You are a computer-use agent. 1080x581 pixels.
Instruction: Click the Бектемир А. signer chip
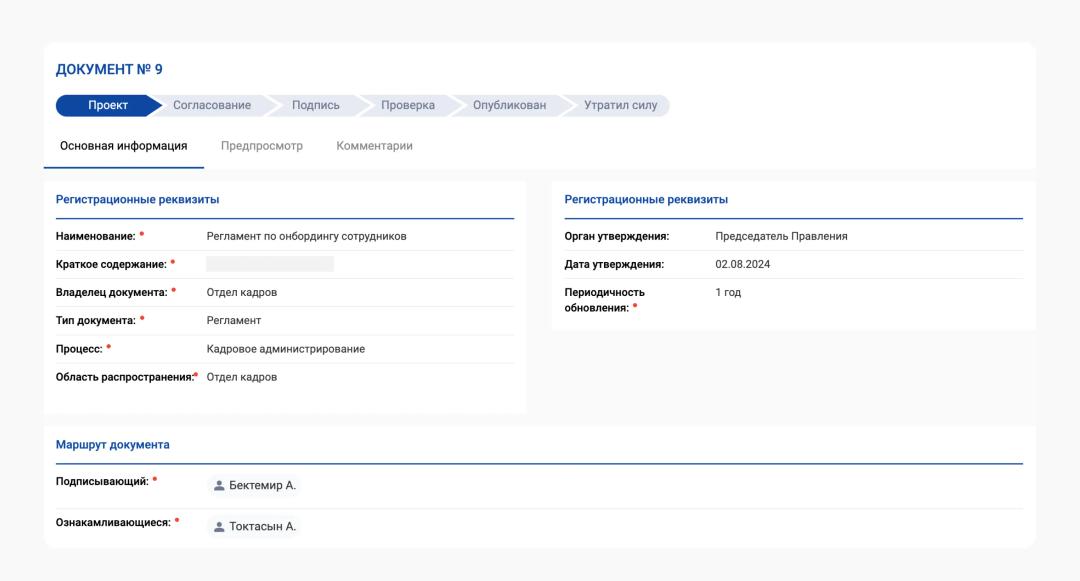[255, 485]
